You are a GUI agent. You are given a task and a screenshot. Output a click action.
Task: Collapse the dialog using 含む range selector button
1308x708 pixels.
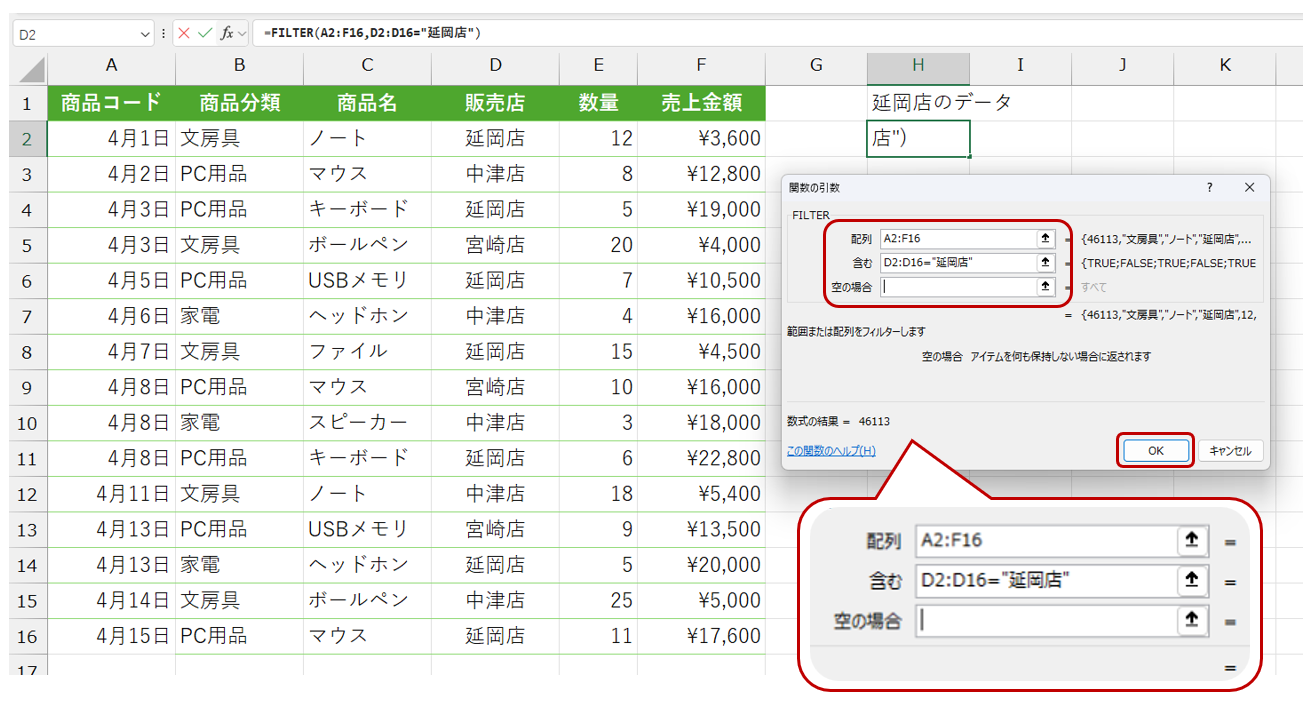click(x=1047, y=263)
